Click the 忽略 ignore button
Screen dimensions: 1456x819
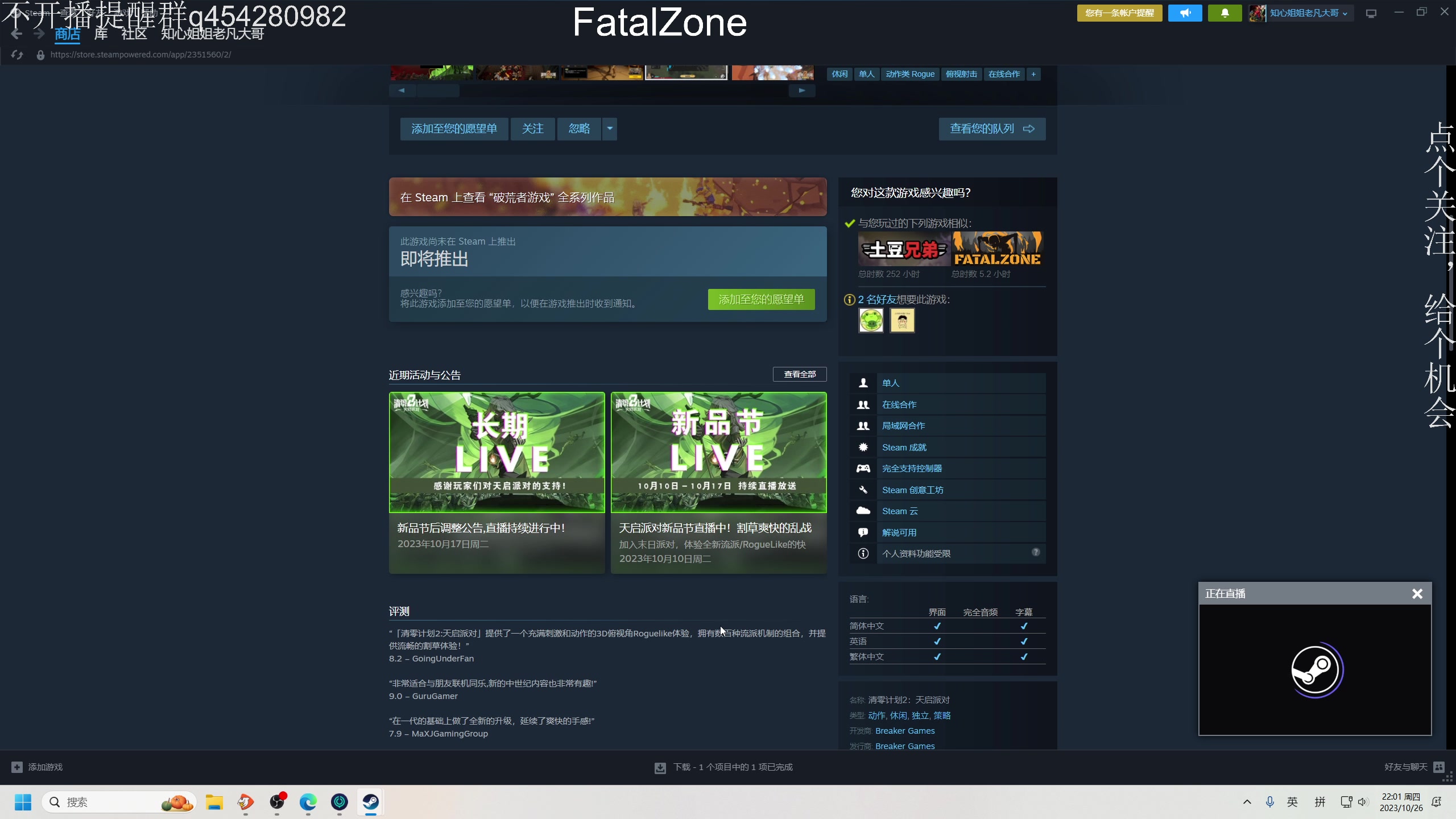(579, 129)
